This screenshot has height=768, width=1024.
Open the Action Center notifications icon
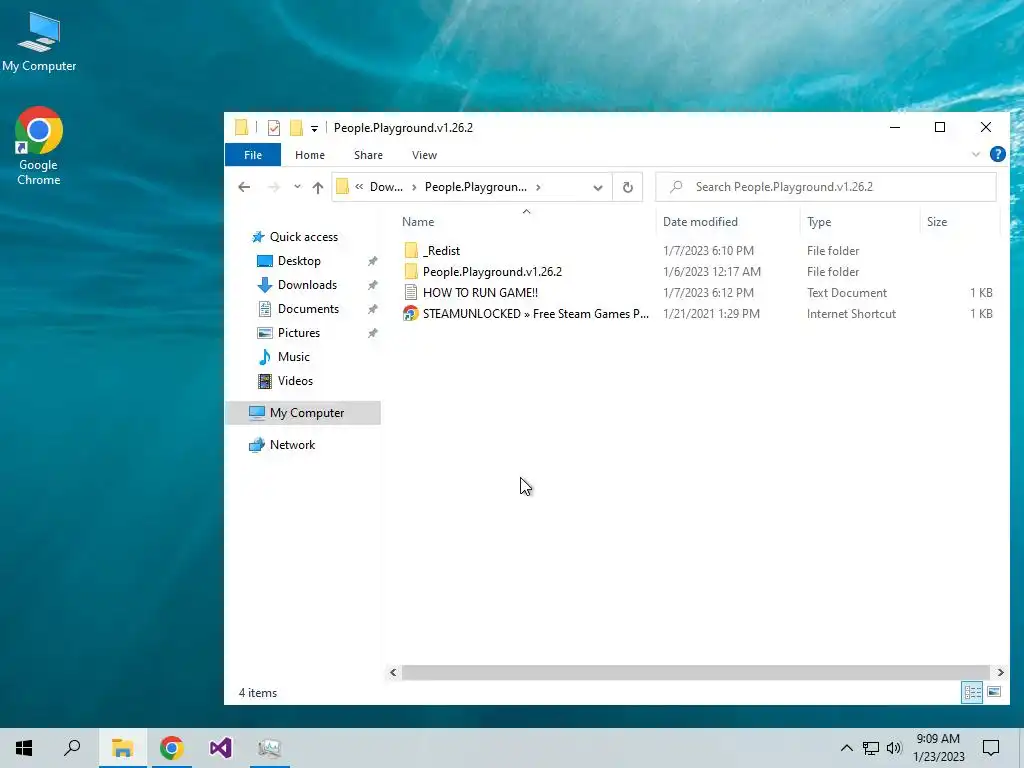[991, 748]
